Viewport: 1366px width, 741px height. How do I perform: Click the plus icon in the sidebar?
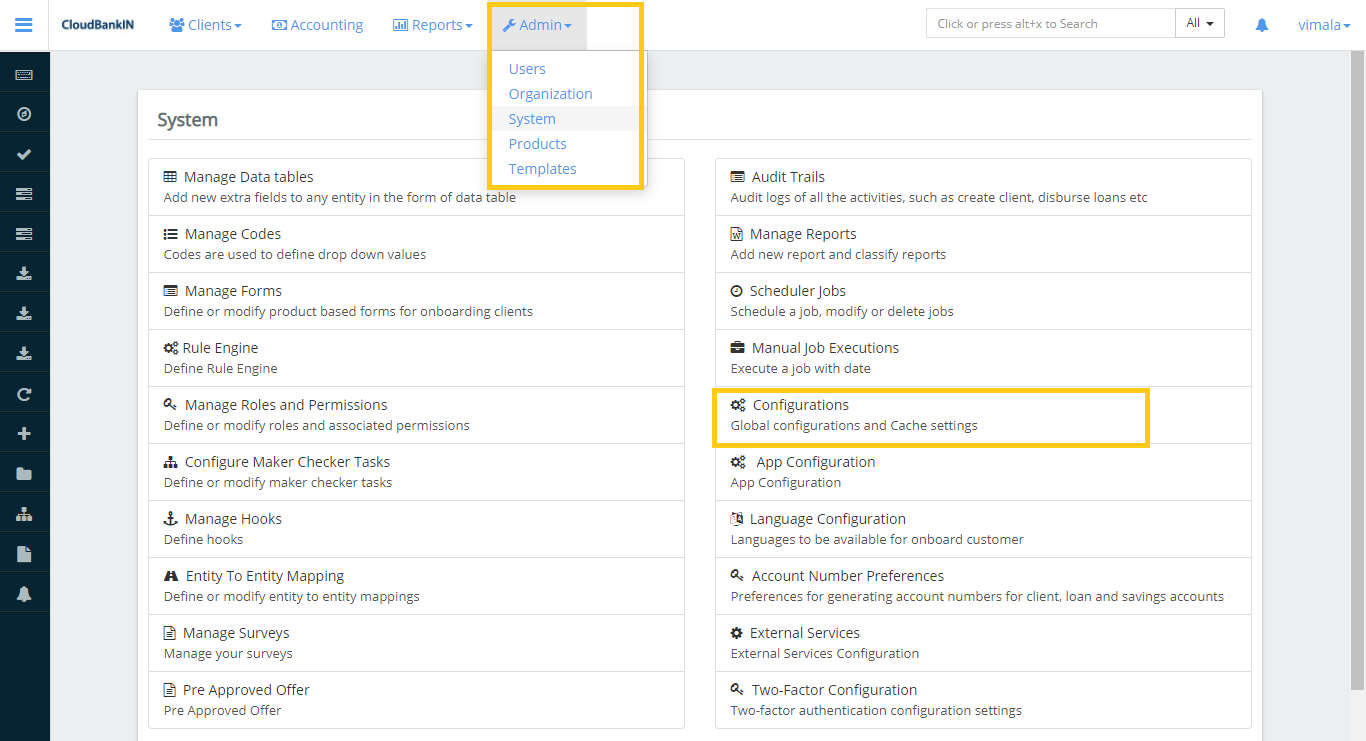point(24,431)
